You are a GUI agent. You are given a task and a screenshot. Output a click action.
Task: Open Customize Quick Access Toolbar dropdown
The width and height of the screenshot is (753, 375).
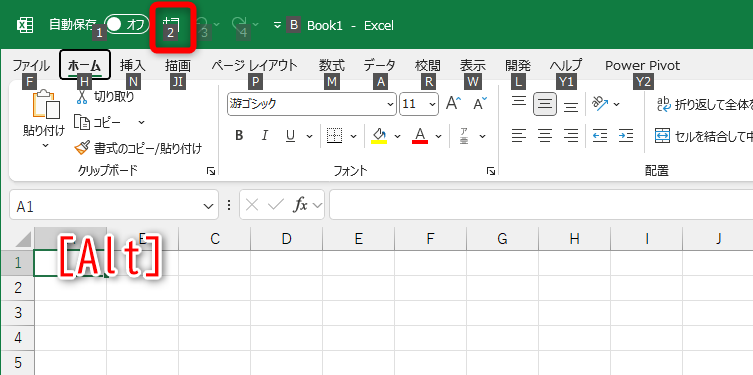tap(277, 25)
